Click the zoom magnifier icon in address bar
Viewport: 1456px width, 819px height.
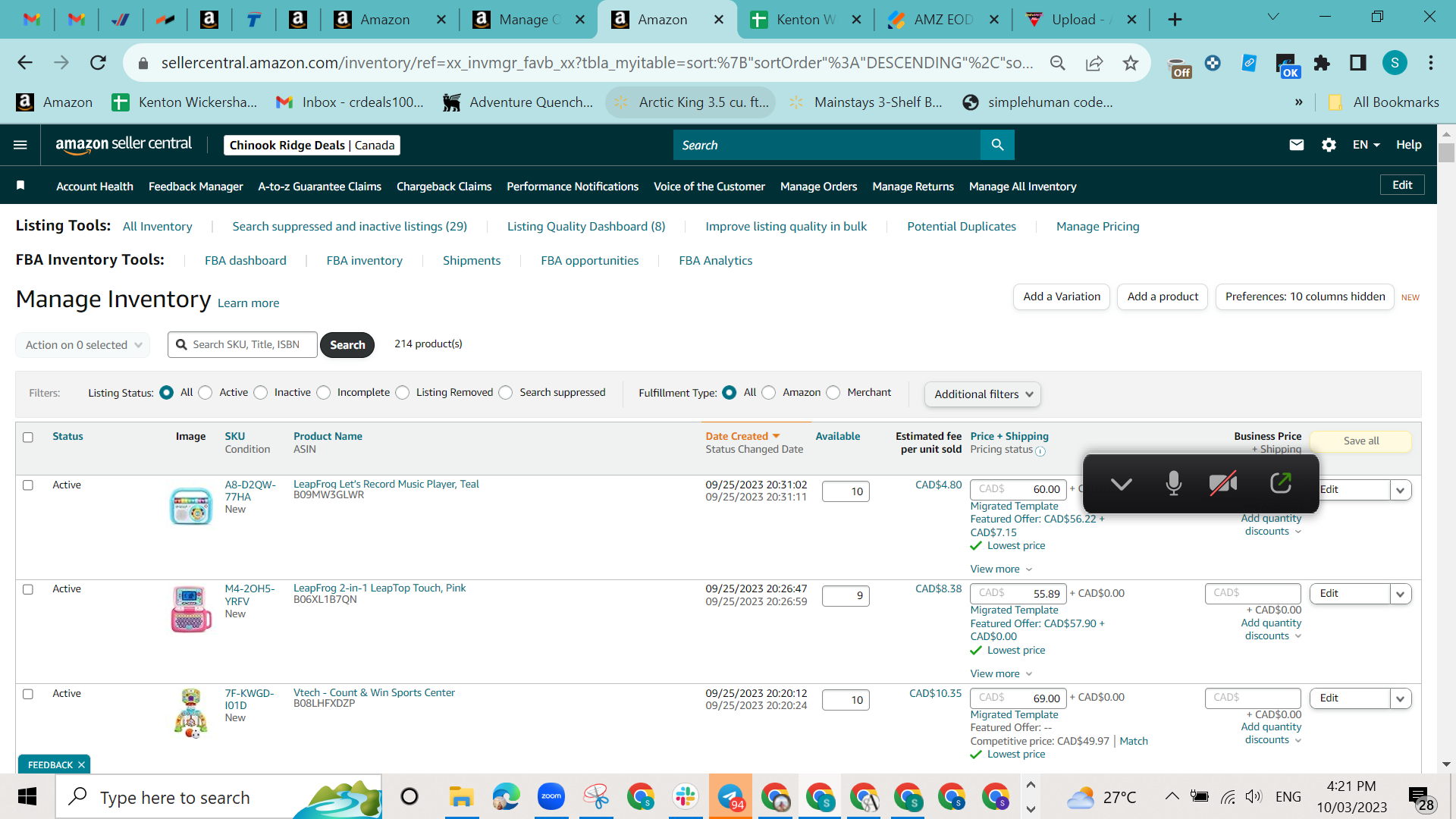point(1058,63)
